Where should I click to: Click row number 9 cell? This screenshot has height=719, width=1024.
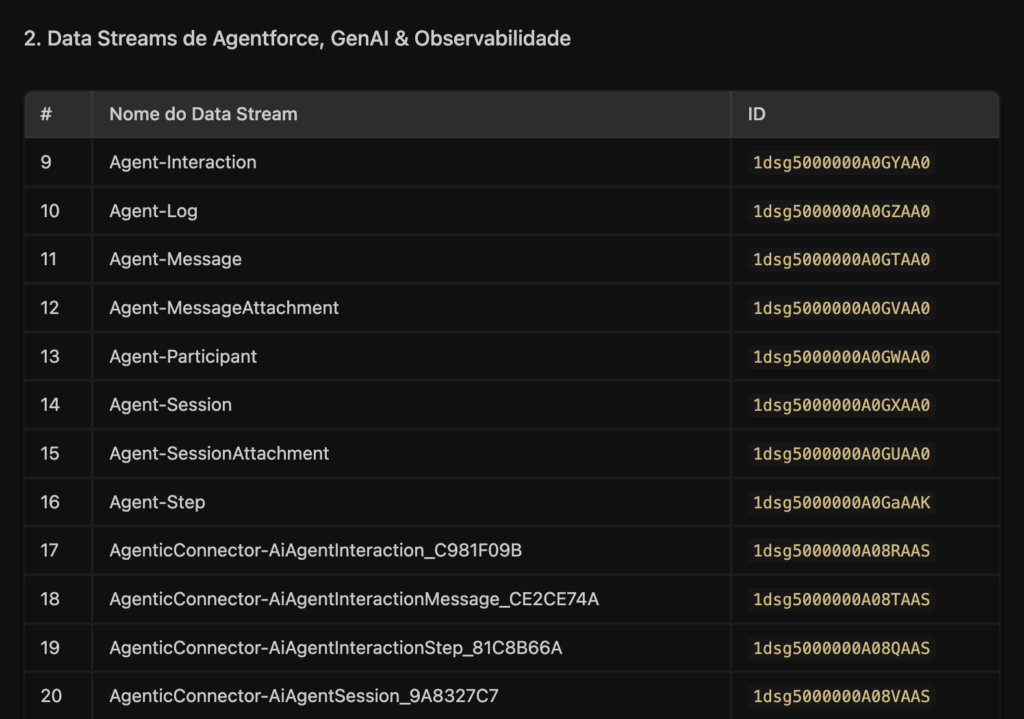tap(58, 162)
